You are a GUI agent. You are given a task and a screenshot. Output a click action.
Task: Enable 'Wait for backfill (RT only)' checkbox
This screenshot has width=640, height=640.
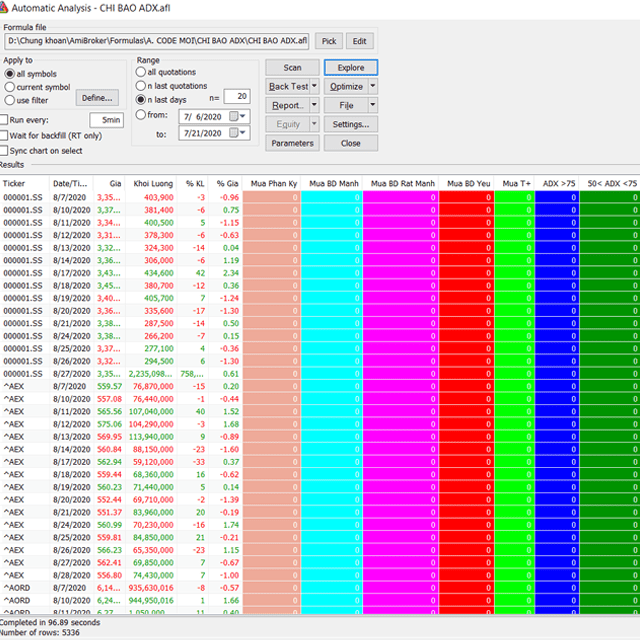click(x=4, y=135)
